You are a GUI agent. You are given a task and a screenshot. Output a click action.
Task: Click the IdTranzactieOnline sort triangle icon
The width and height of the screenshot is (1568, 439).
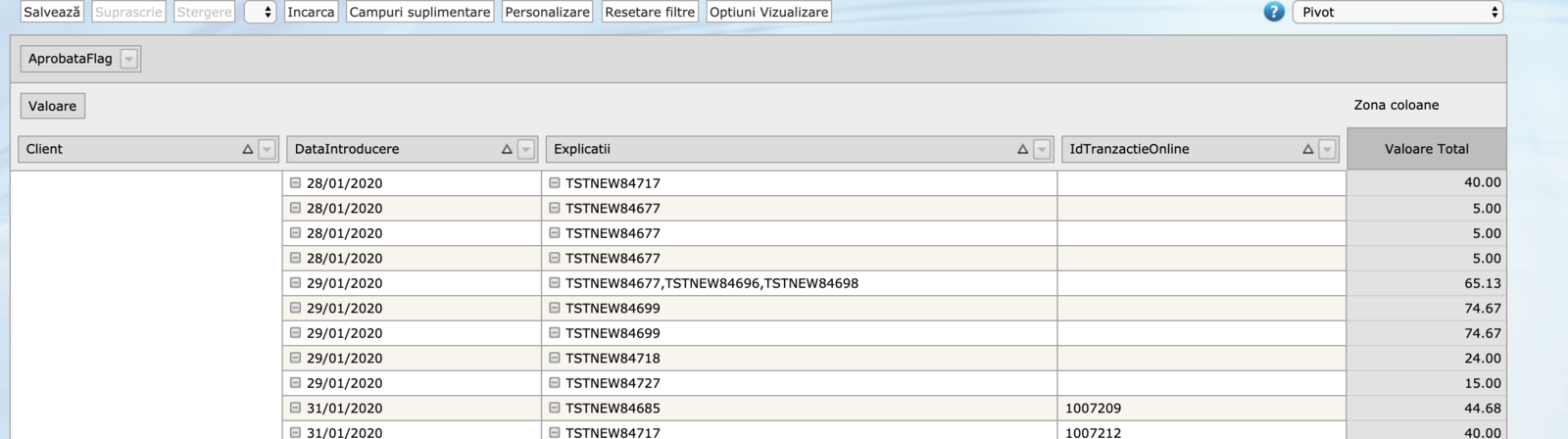pyautogui.click(x=1307, y=149)
